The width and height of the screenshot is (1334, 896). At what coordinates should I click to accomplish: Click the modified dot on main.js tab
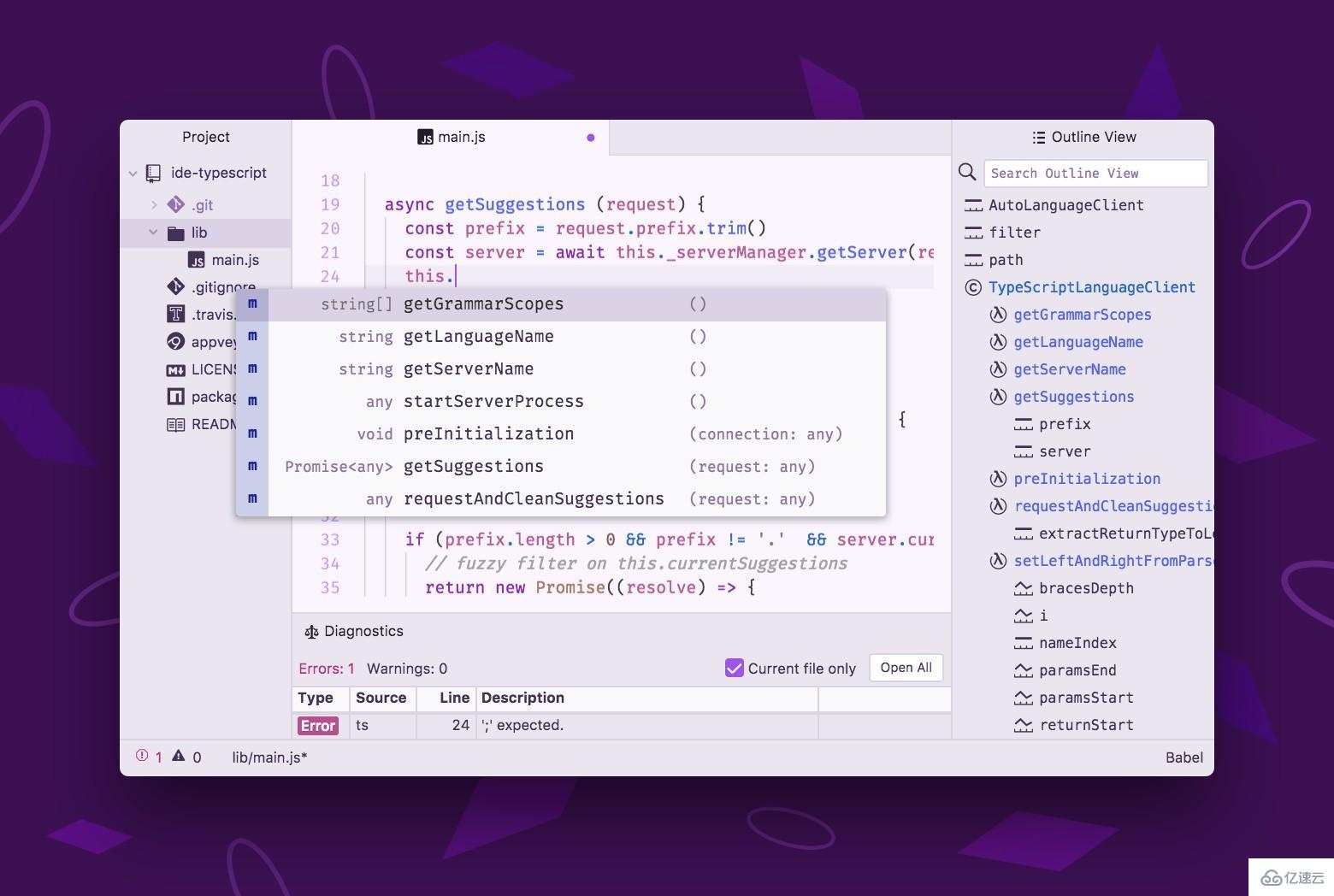tap(590, 138)
